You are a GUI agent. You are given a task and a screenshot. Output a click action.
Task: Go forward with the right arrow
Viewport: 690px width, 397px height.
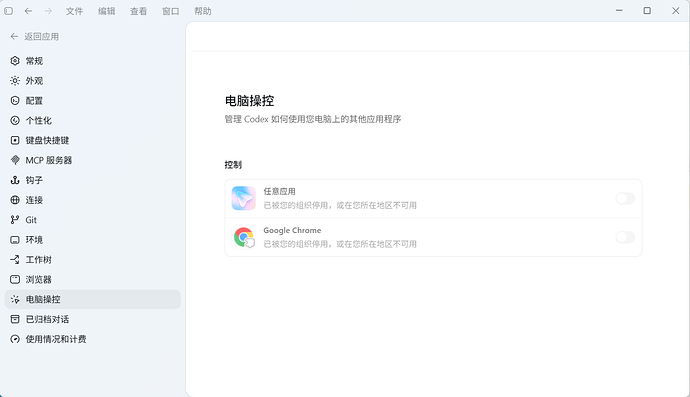pos(48,11)
